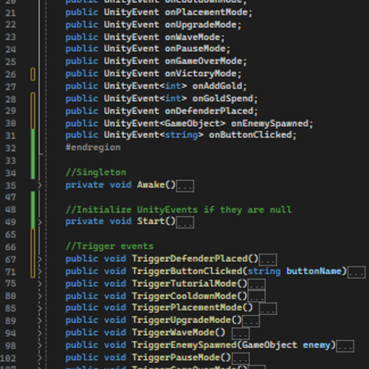This screenshot has height=369, width=369.
Task: Click the enemy parameter in TriggerEnemySpawned
Action: coord(316,345)
